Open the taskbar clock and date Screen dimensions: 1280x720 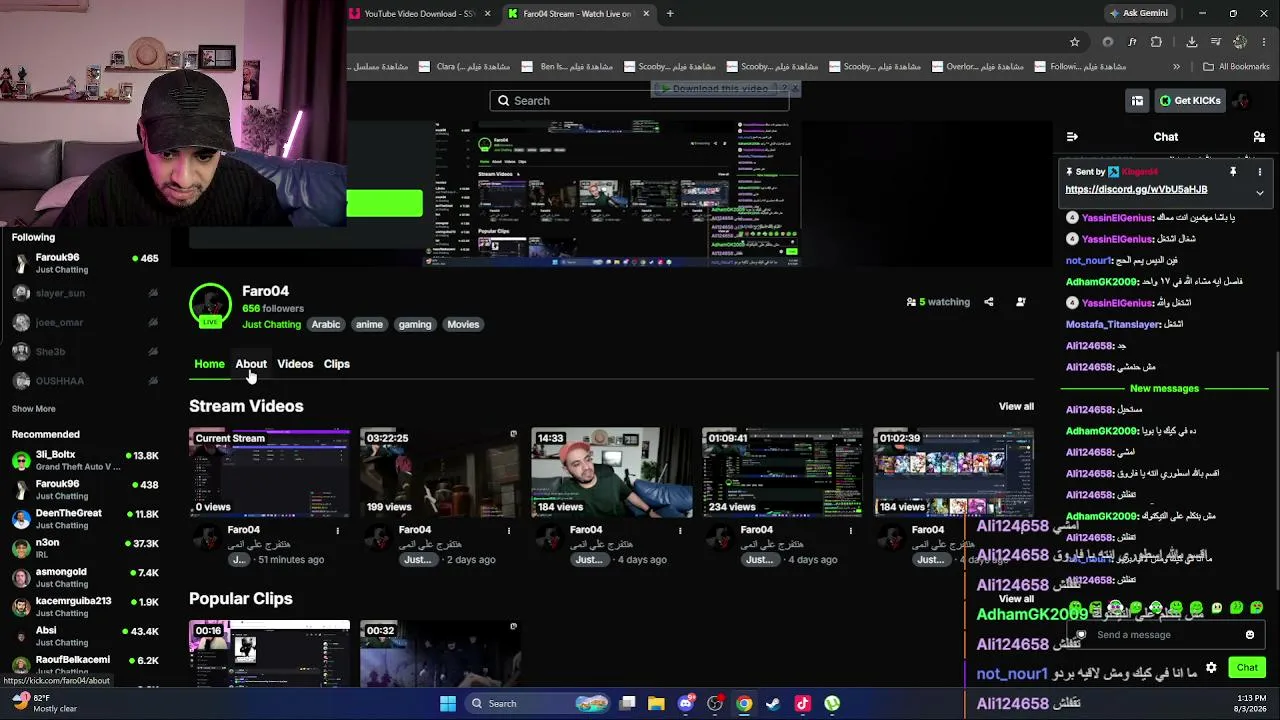click(x=1251, y=704)
